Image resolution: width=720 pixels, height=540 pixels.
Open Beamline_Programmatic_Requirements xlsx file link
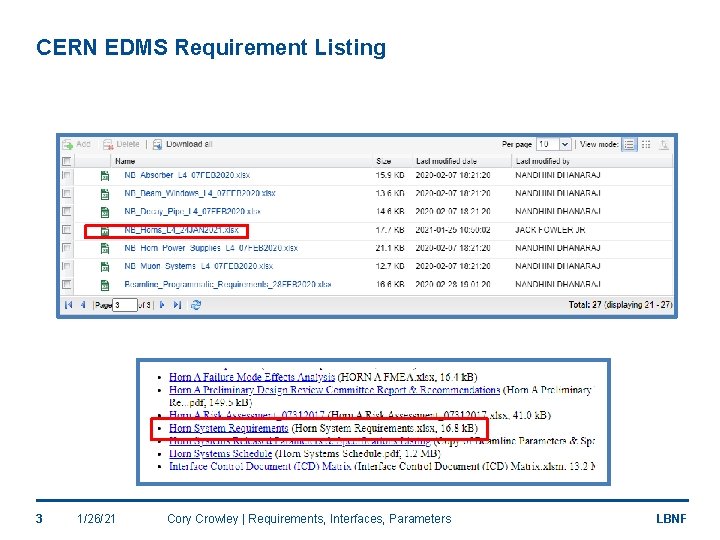pos(228,285)
